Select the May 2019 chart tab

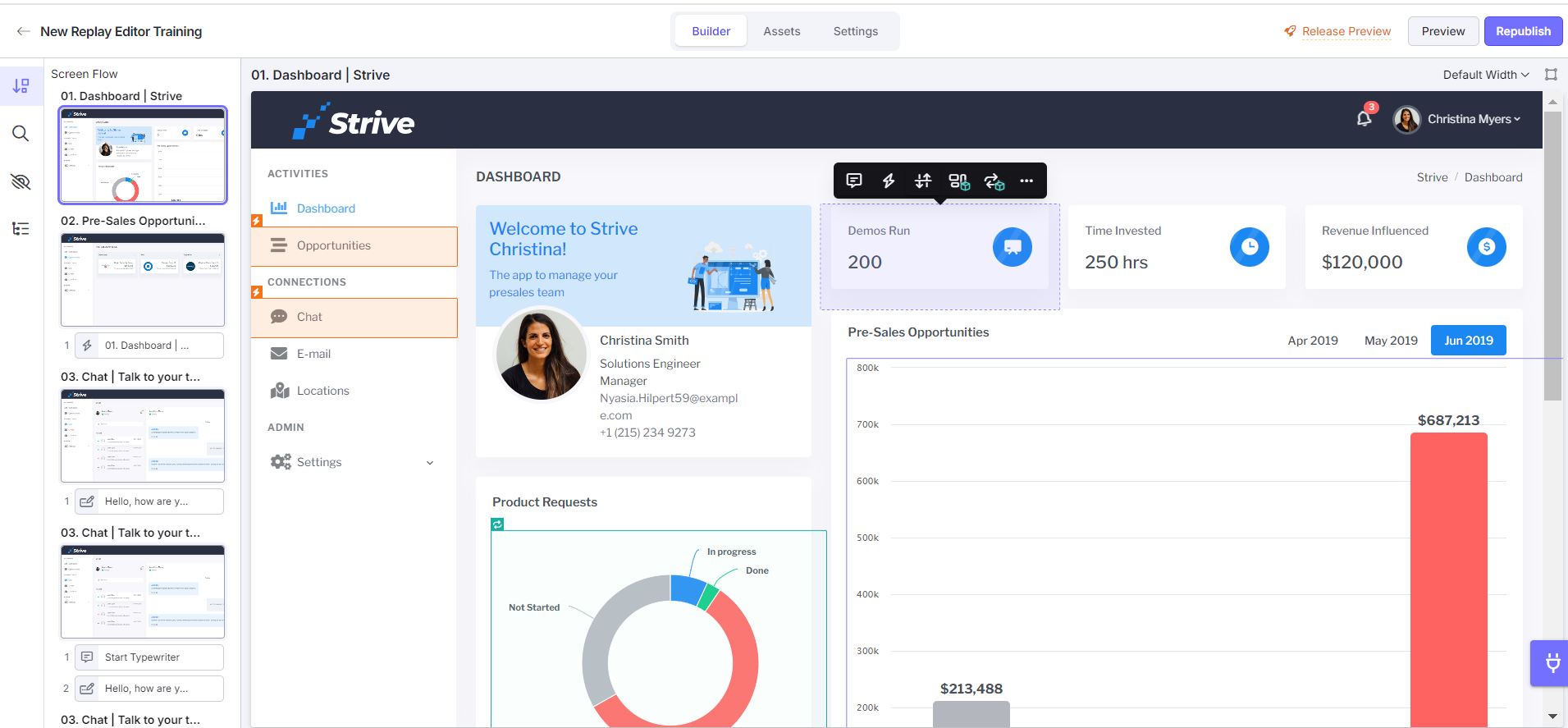pyautogui.click(x=1391, y=341)
